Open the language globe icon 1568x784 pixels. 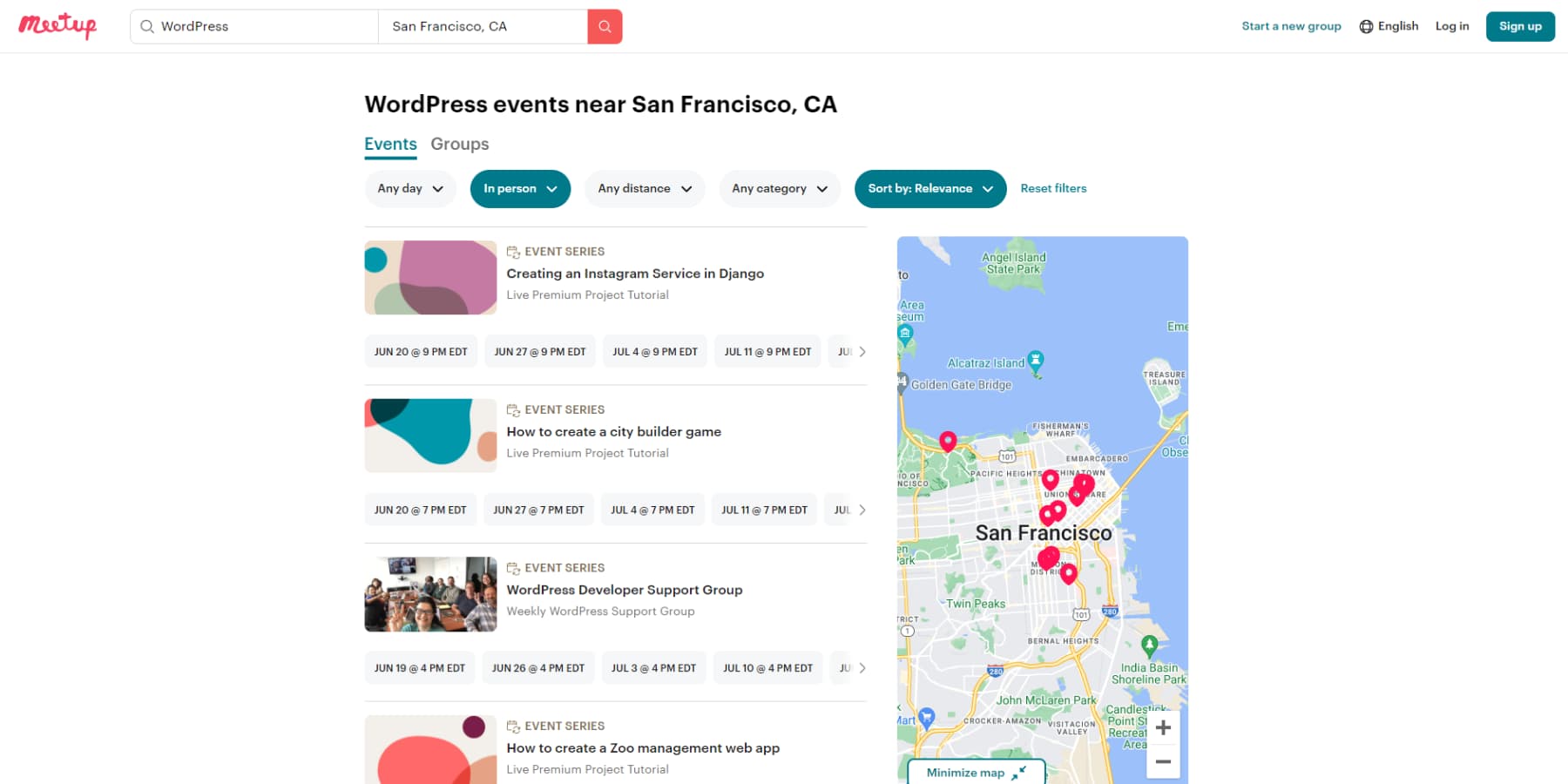[x=1365, y=26]
